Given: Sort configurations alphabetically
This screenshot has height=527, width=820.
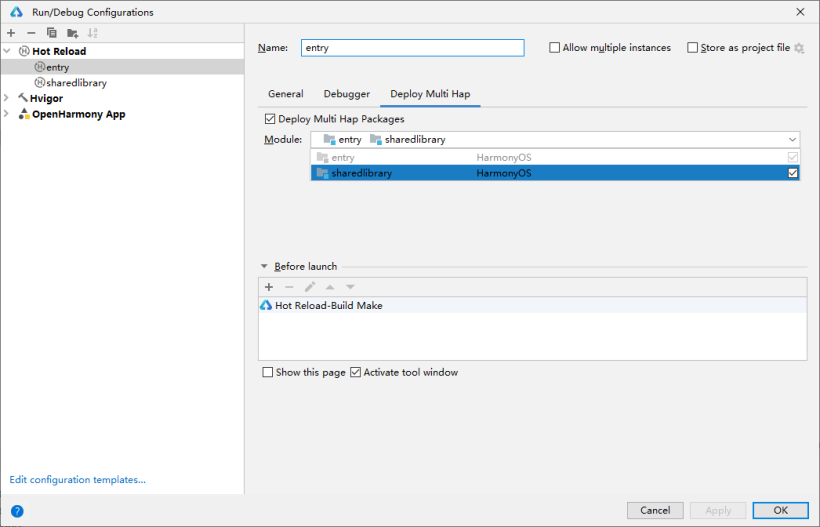Looking at the screenshot, I should 93,33.
